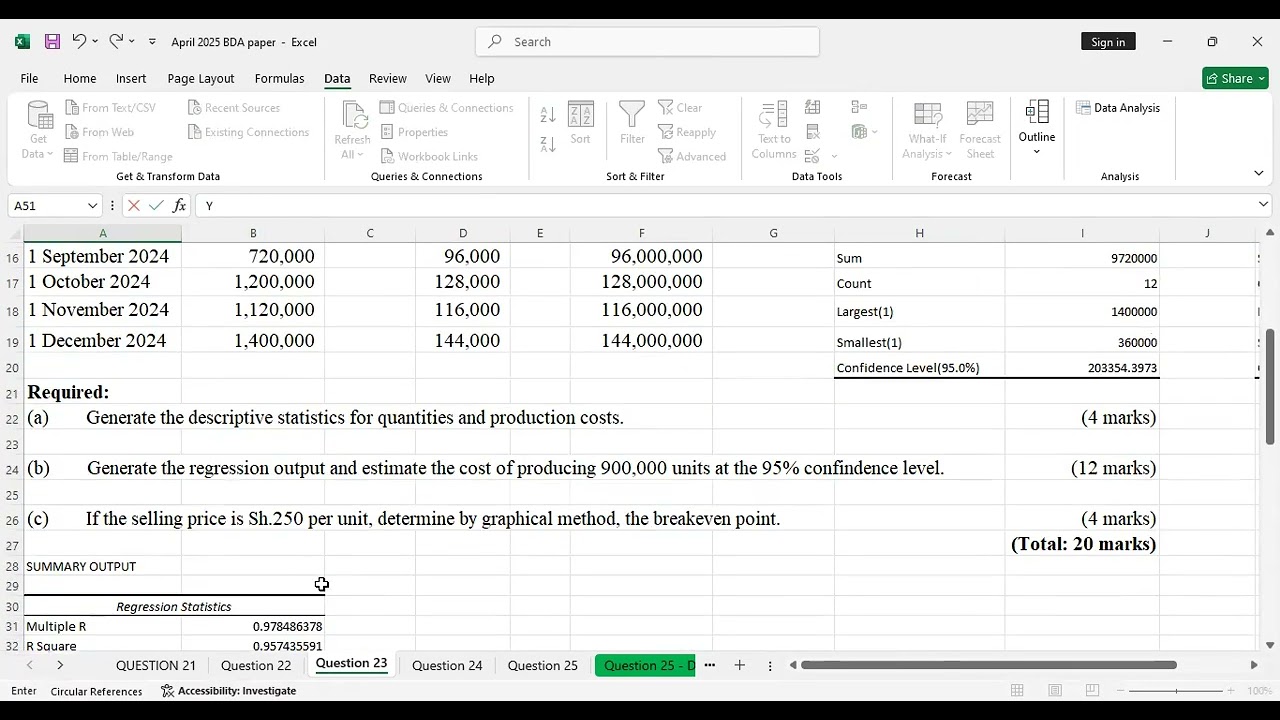Open the Help tab
The width and height of the screenshot is (1280, 720).
click(x=482, y=78)
